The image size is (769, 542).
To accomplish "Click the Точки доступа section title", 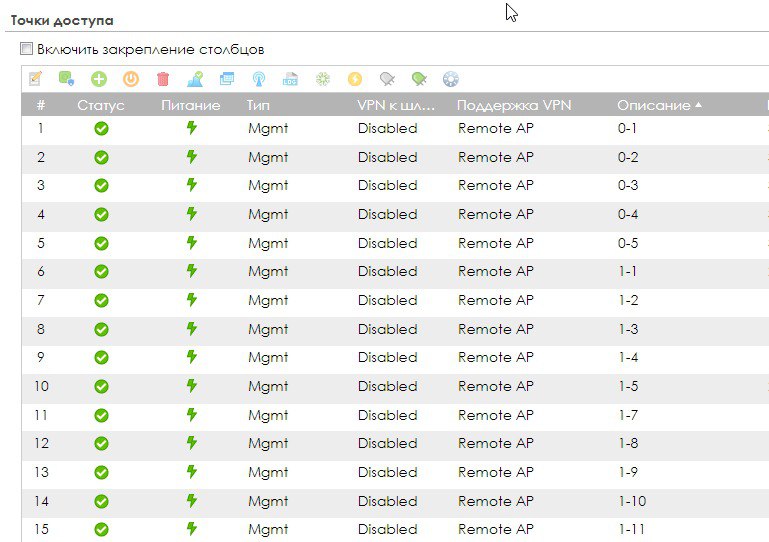I will (62, 21).
